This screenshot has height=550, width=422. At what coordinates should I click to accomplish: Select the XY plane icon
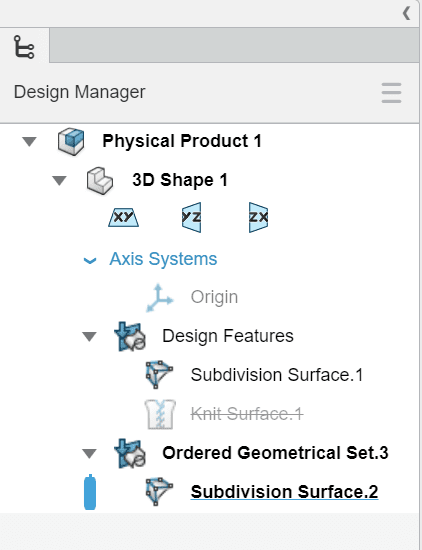123,217
